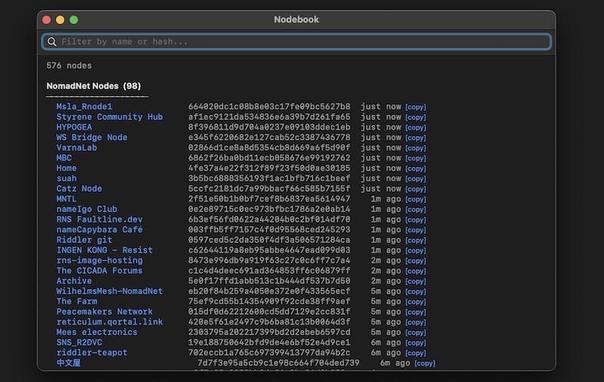604x382 pixels.
Task: Copy hash for VarnaLab
Action: [416, 148]
